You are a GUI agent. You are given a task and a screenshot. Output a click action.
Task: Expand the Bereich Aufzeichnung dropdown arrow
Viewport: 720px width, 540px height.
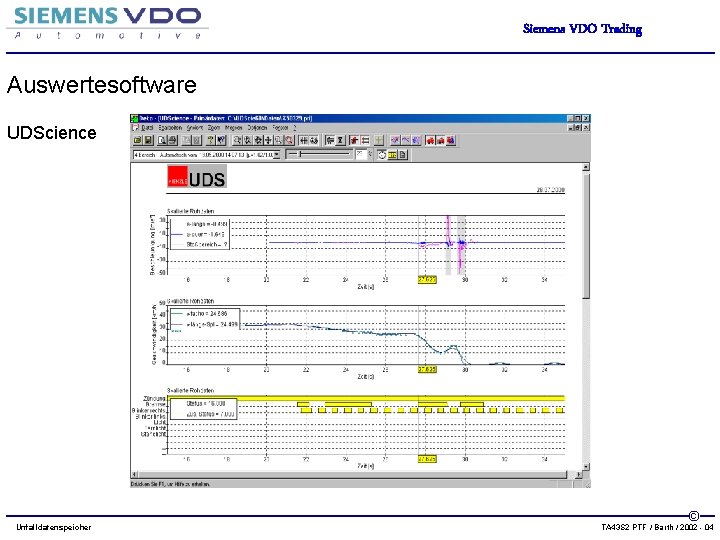(276, 155)
